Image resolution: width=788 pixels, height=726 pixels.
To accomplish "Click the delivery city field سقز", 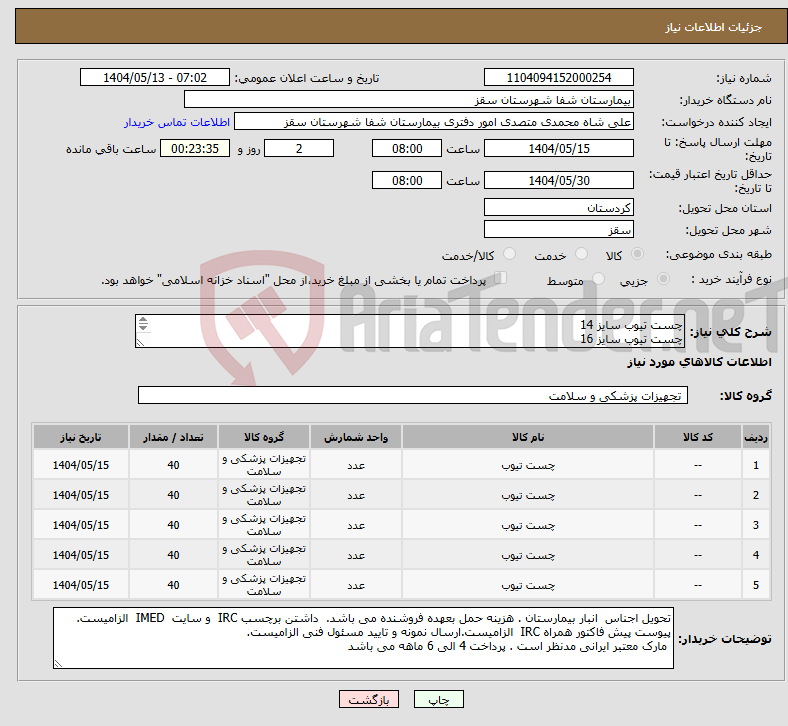I will [x=558, y=230].
